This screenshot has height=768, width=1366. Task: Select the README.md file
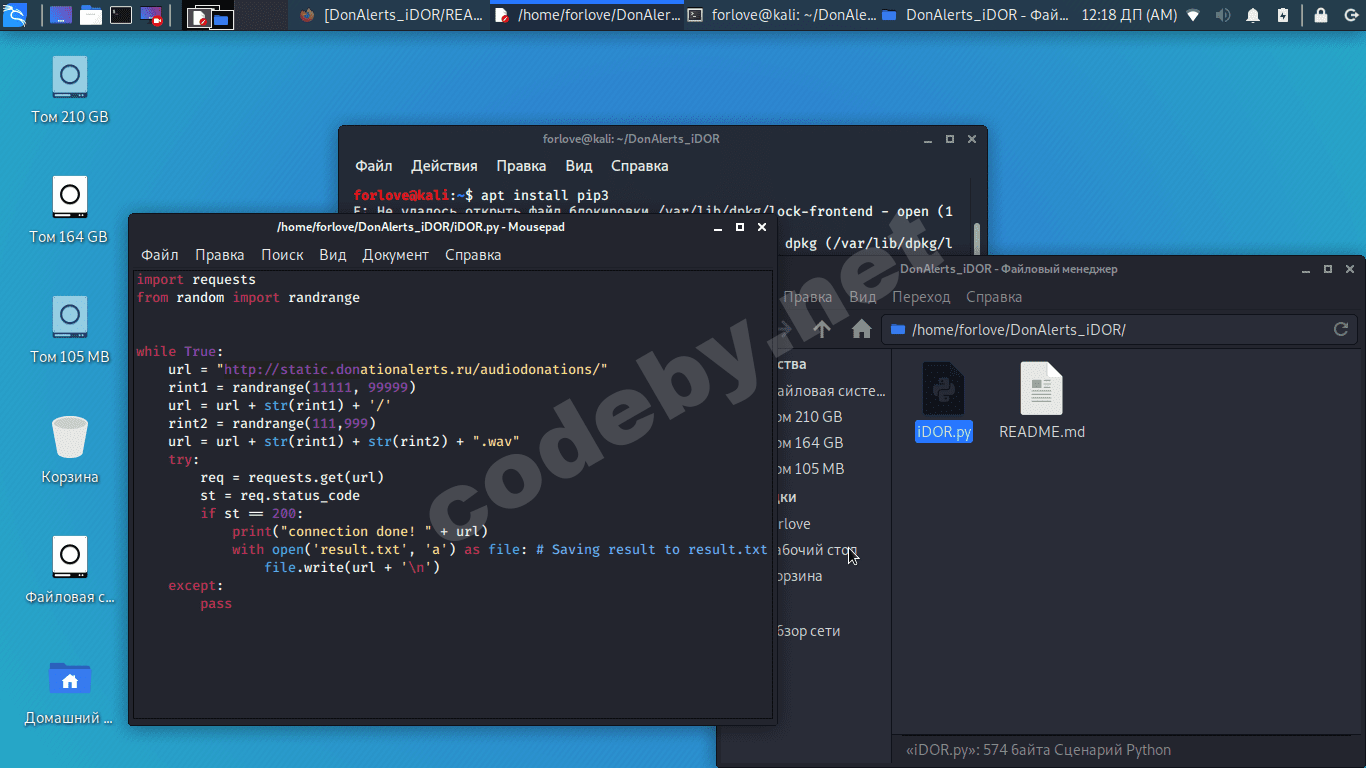(x=1042, y=402)
